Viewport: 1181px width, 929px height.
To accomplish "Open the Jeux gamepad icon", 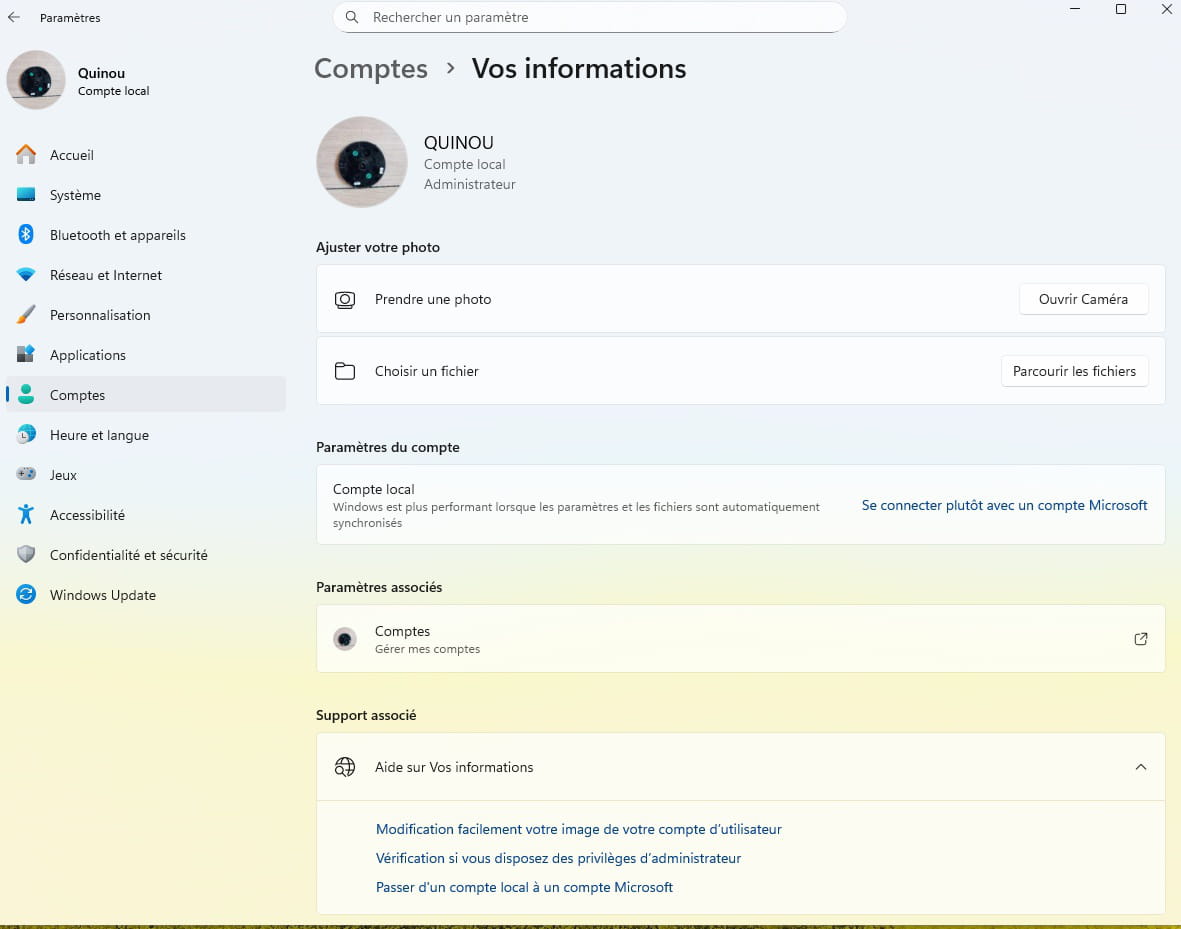I will [x=26, y=475].
